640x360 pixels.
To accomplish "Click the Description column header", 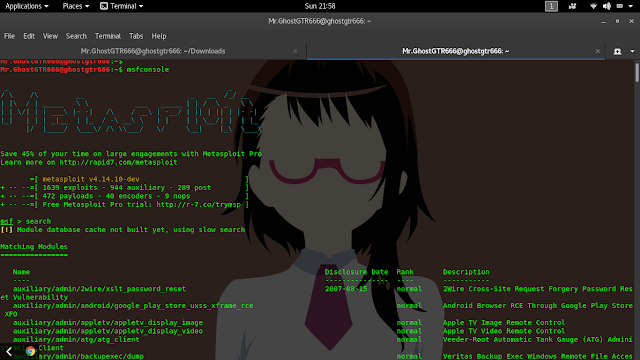I will click(466, 272).
